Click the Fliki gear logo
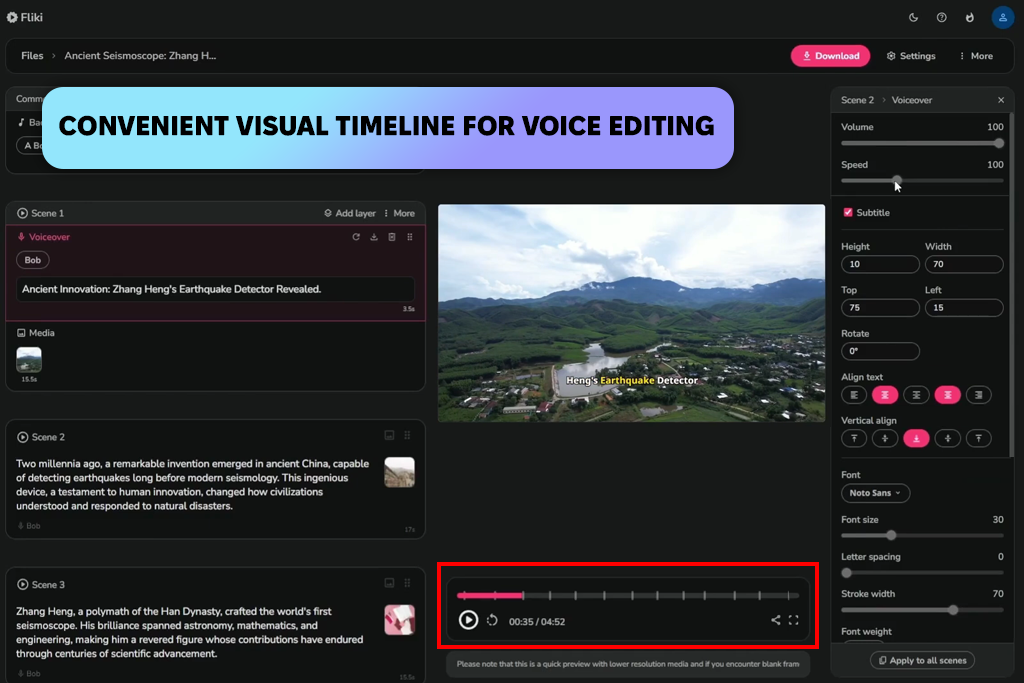Screen dimensions: 1024x683 [x=12, y=18]
